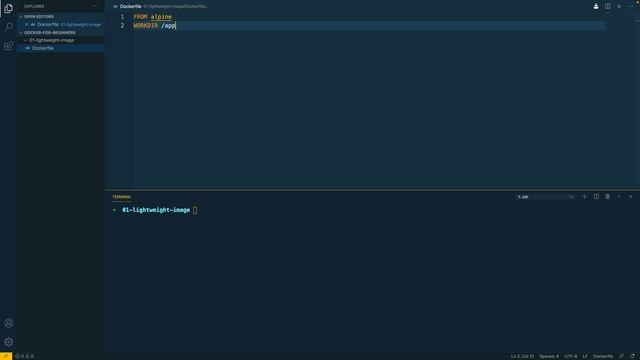
Task: Open notifications bell in status bar
Action: [x=632, y=356]
